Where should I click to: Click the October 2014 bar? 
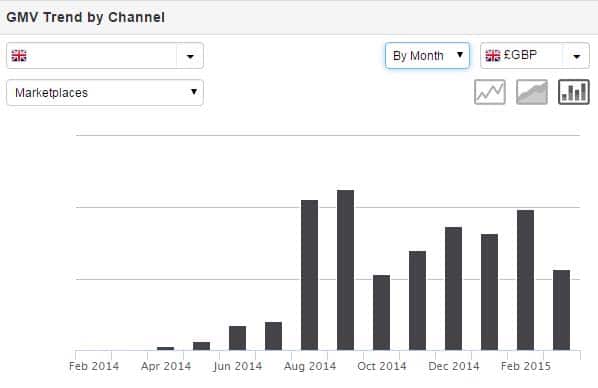click(x=381, y=312)
